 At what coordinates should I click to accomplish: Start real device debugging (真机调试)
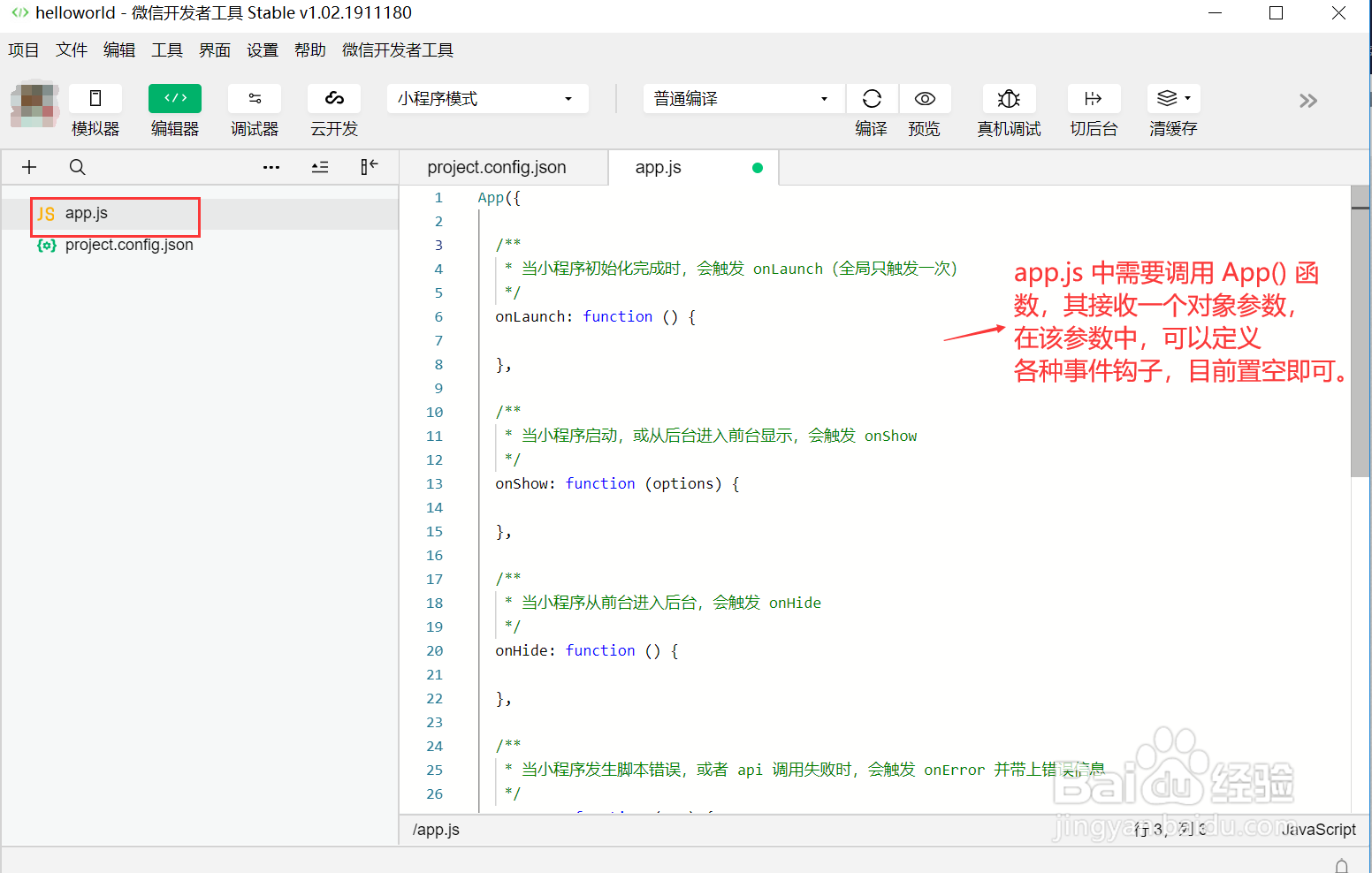(x=1009, y=99)
